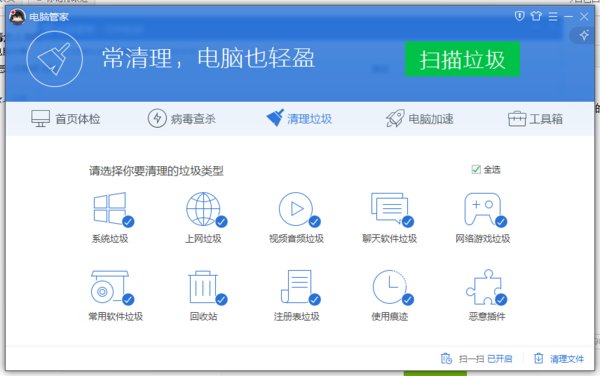Click the 电脑管家 avatar logo in the title bar

click(x=17, y=16)
